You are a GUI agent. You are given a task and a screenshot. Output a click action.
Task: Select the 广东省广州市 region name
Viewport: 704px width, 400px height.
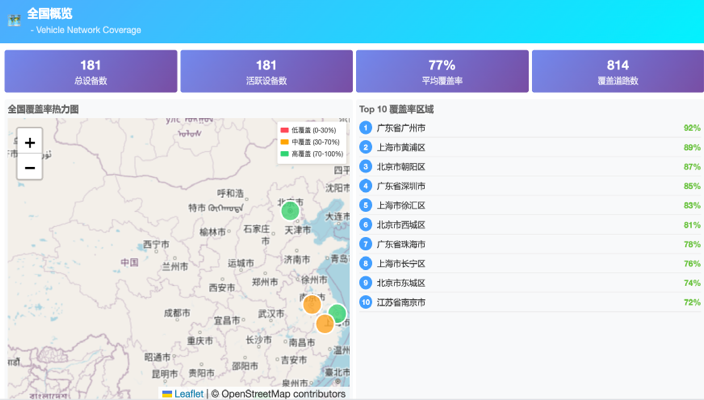[x=401, y=128]
